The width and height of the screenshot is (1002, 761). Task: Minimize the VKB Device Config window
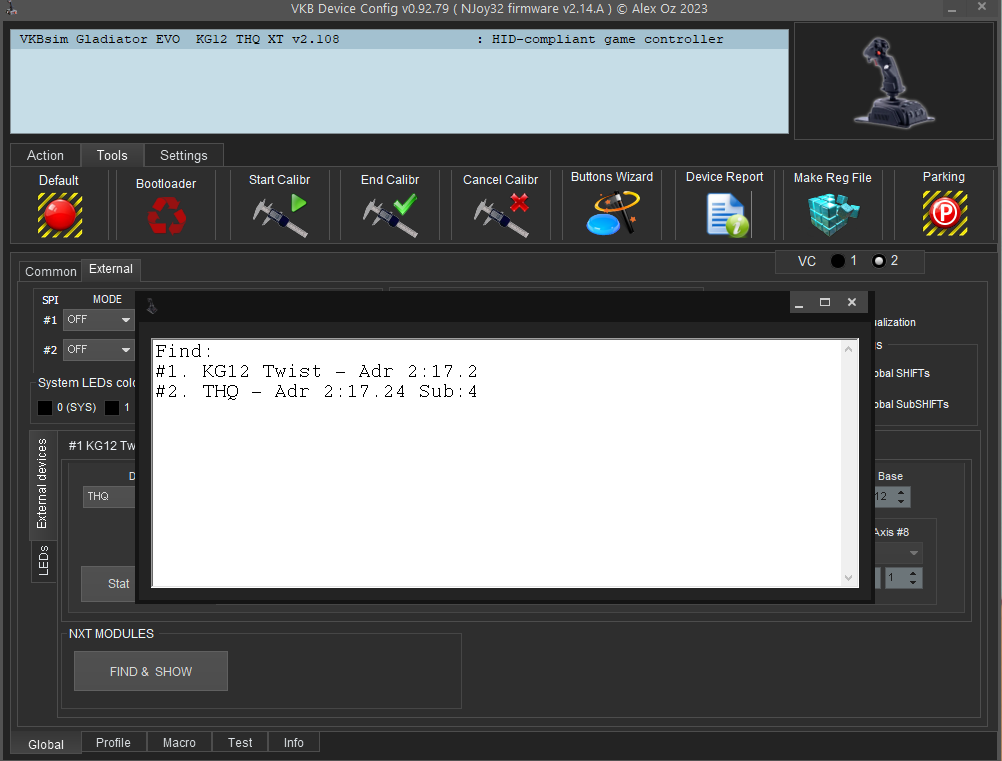[x=952, y=9]
